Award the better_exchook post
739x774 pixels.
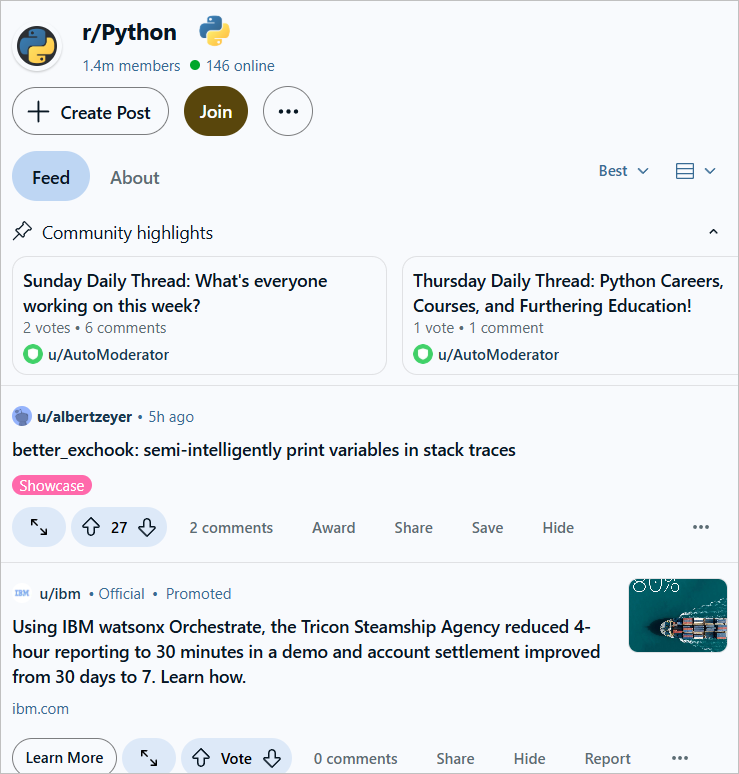(x=334, y=528)
